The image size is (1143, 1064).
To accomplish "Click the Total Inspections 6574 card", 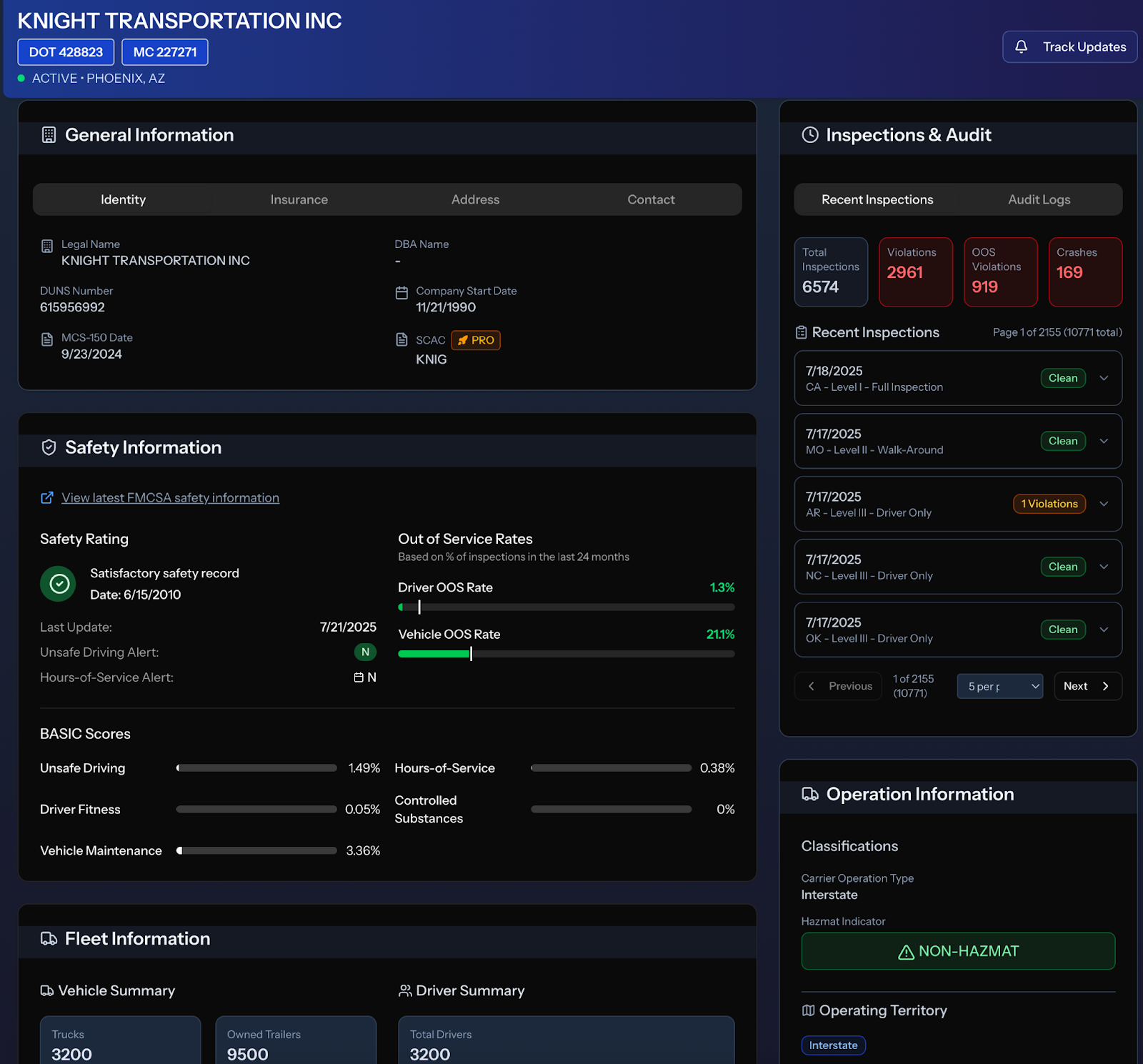I will (x=831, y=272).
